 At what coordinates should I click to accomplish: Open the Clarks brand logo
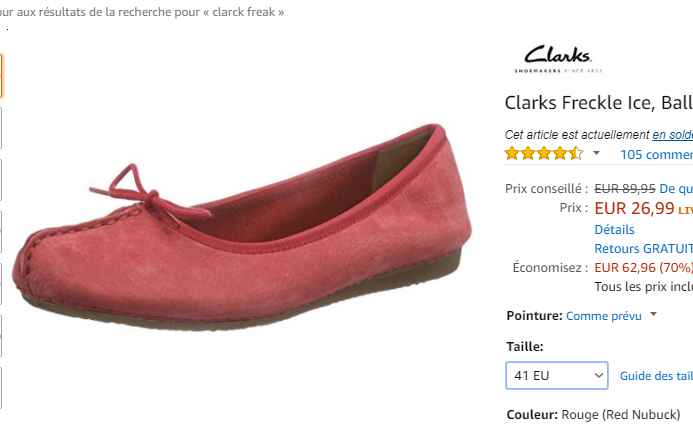tap(558, 59)
